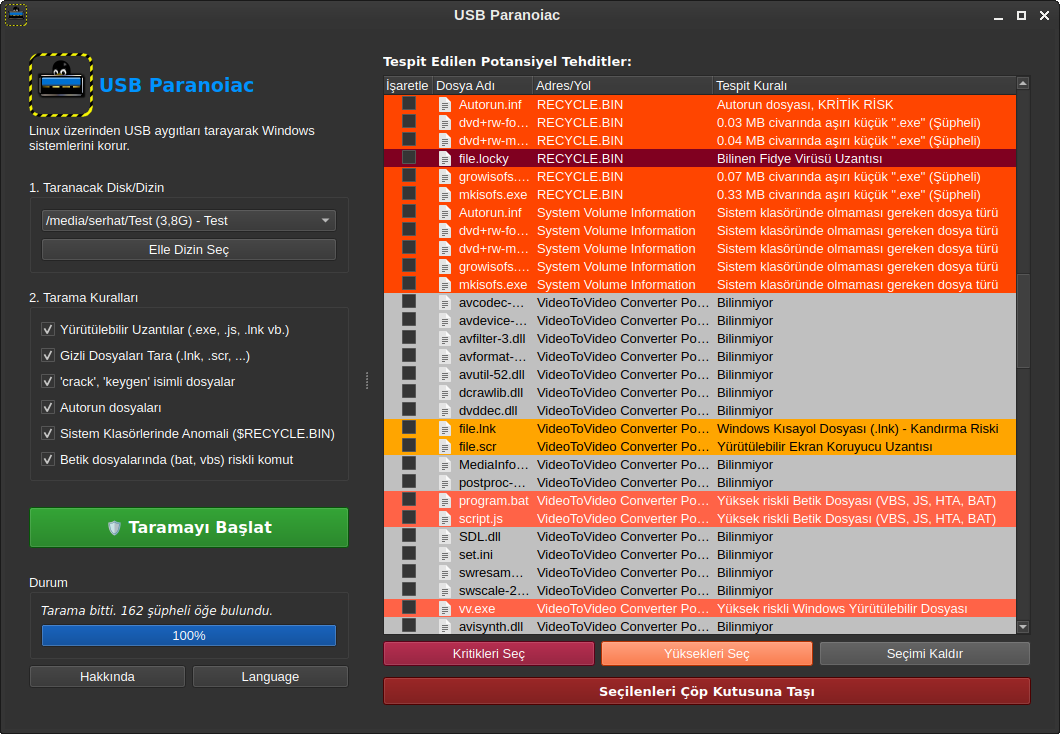The image size is (1060, 734).
Task: Click the file icon beside script.js
Action: click(446, 519)
